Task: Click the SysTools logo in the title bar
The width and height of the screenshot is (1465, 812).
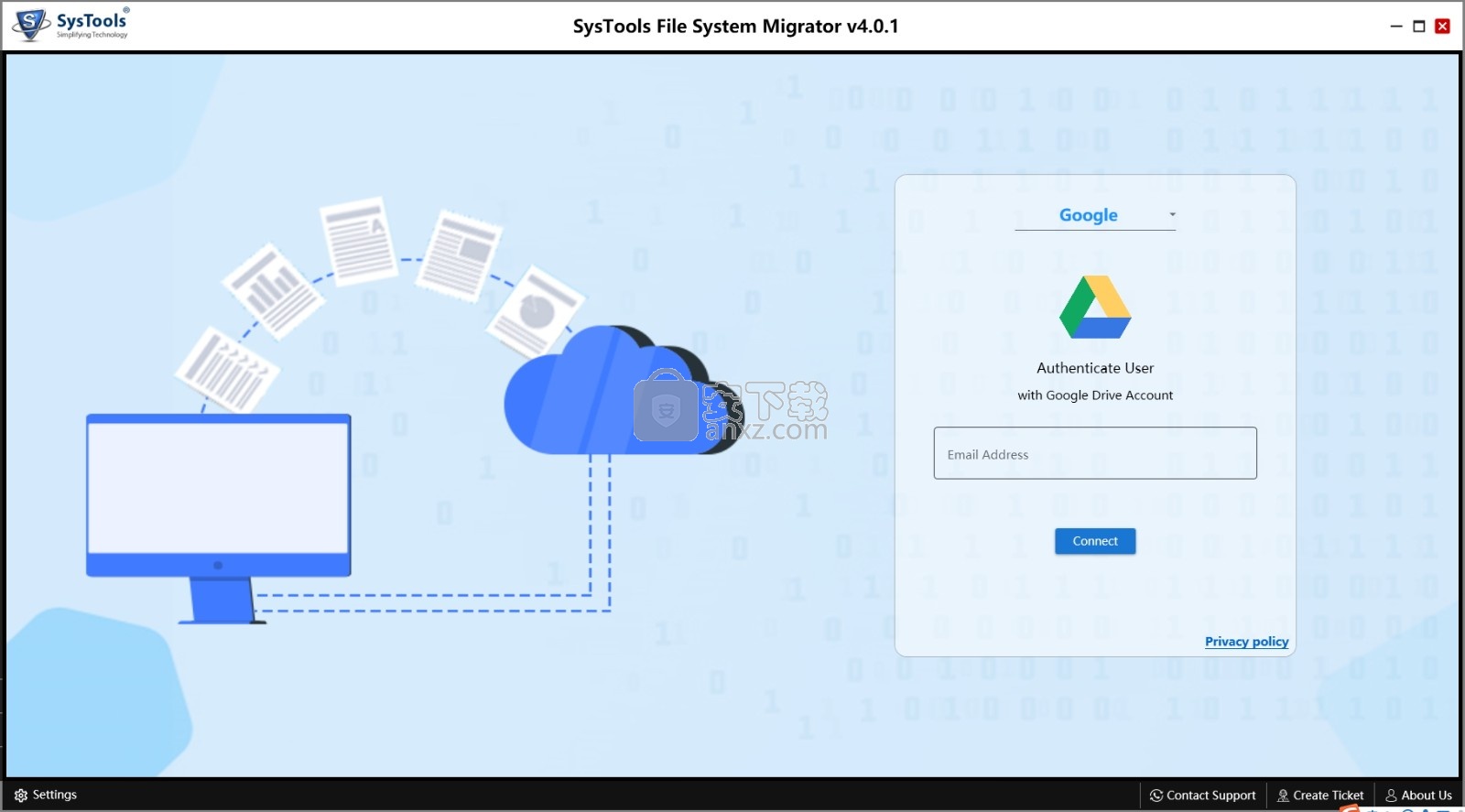Action: point(71,25)
